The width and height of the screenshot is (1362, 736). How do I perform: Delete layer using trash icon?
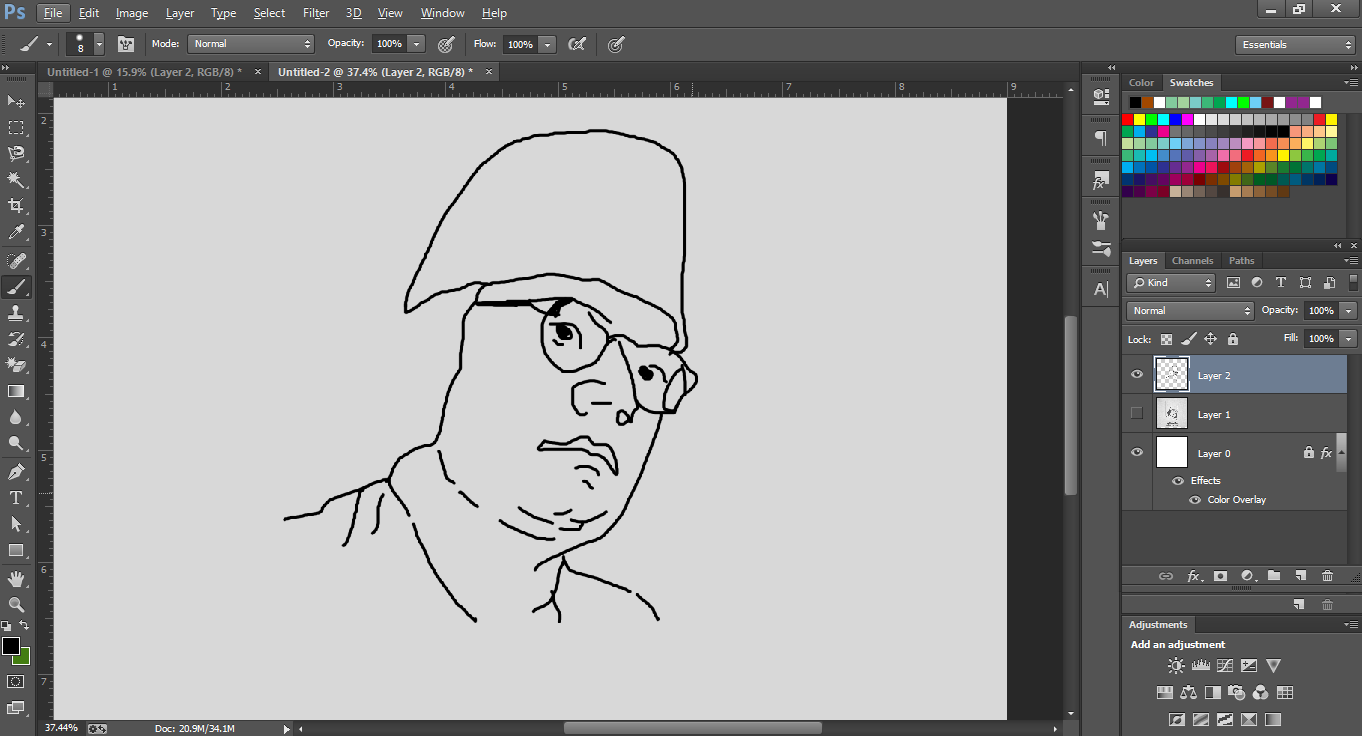(1327, 576)
